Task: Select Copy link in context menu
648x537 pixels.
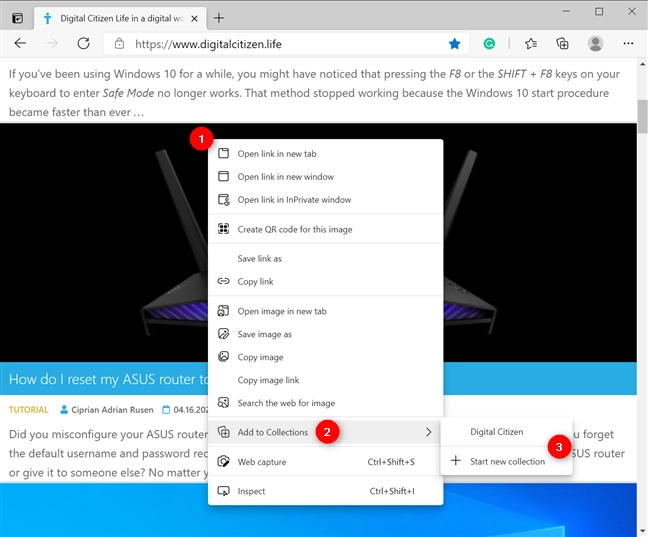Action: 326,282
